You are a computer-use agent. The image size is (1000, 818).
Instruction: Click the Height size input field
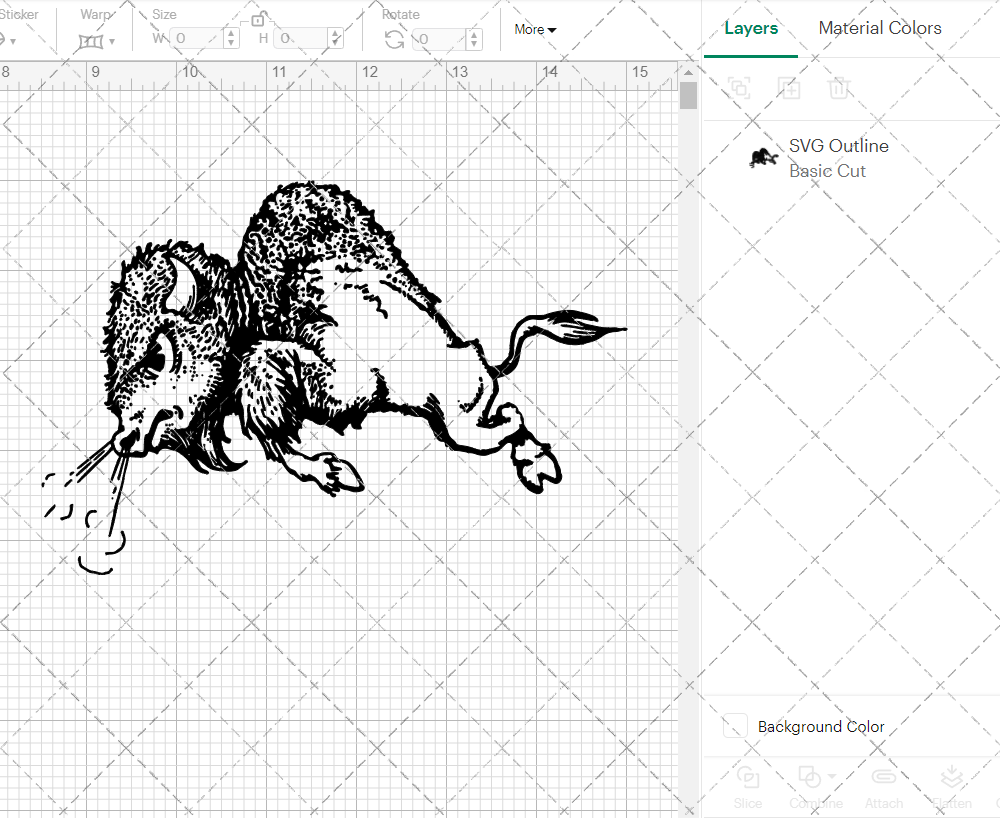302,38
